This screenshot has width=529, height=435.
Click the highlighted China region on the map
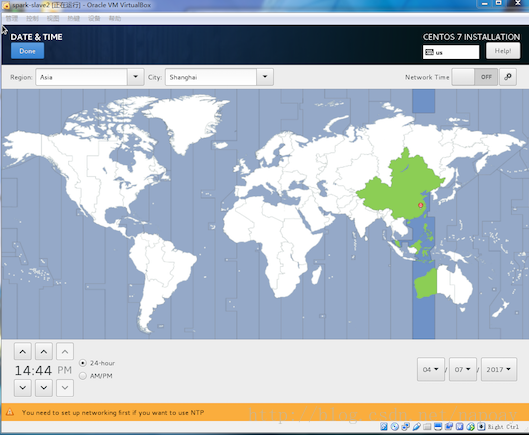[x=401, y=189]
